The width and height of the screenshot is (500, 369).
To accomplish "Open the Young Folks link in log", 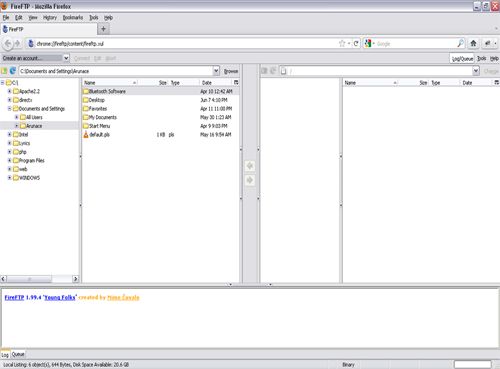I will (x=60, y=297).
